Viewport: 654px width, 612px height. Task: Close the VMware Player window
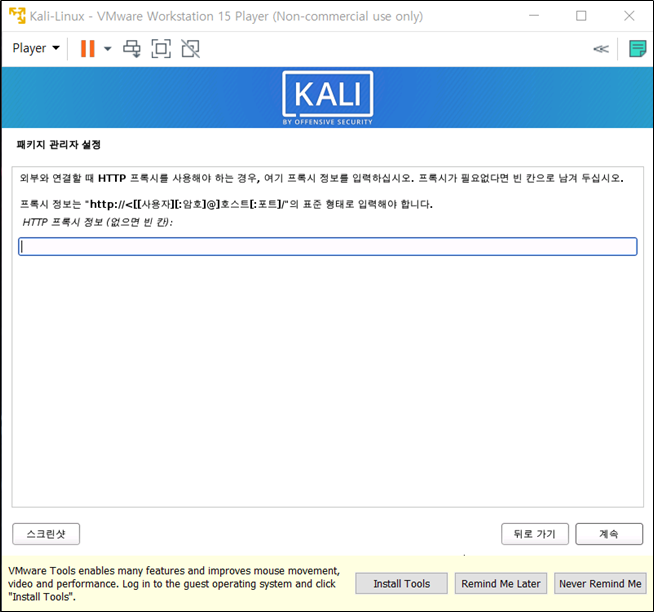point(629,16)
